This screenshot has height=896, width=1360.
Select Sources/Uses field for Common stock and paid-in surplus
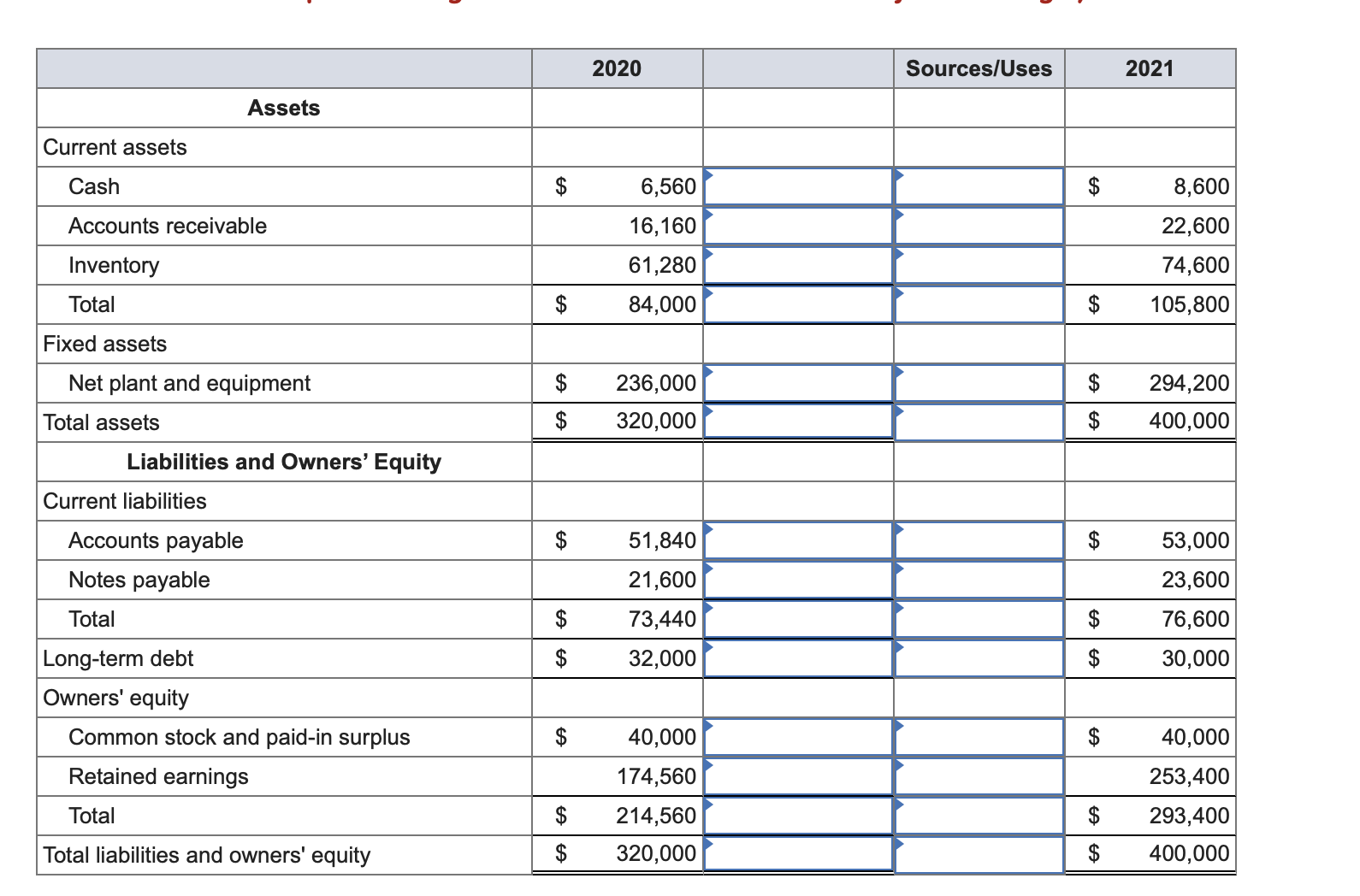pyautogui.click(x=979, y=737)
